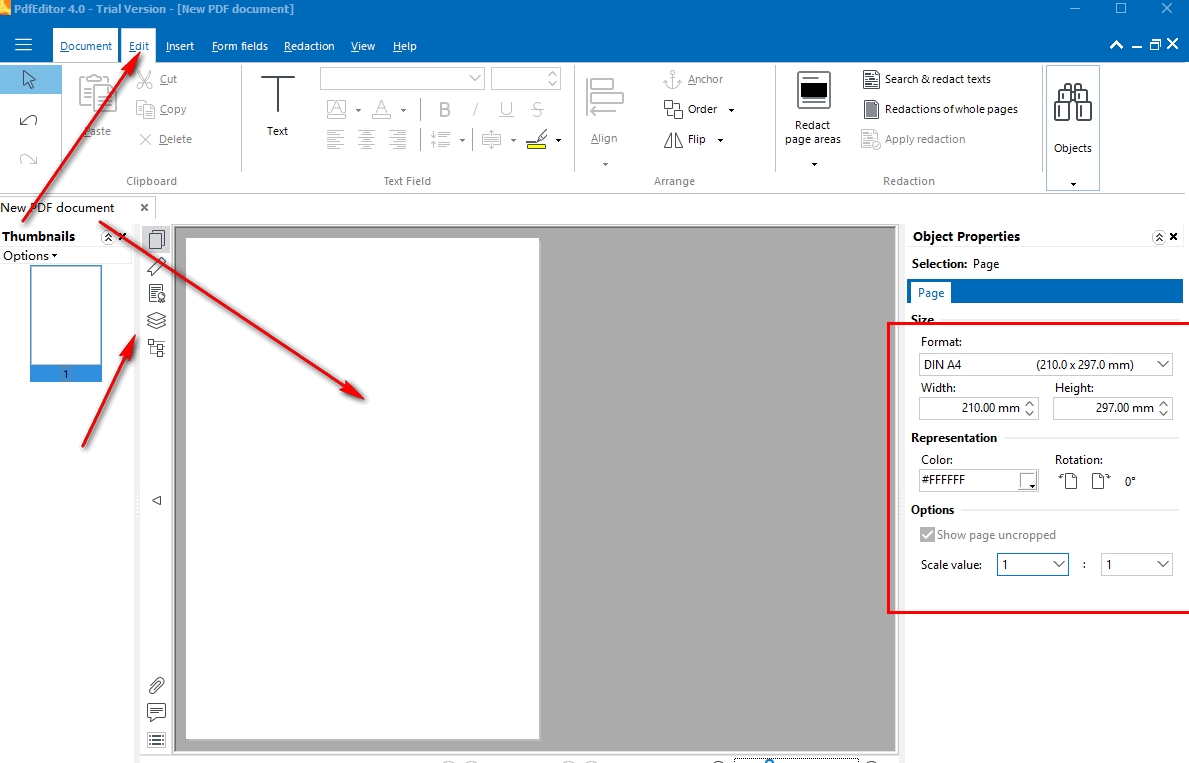Open the page Color swatch picker
This screenshot has width=1189, height=763.
point(1028,481)
